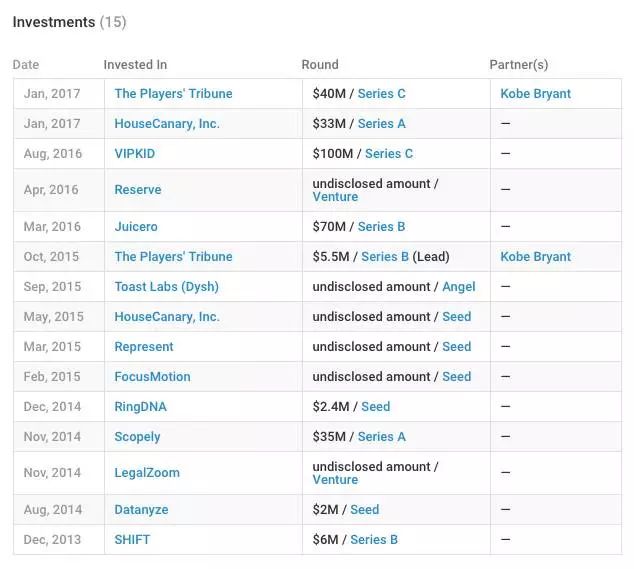Click Venture link in LegalZoom row

(x=335, y=480)
